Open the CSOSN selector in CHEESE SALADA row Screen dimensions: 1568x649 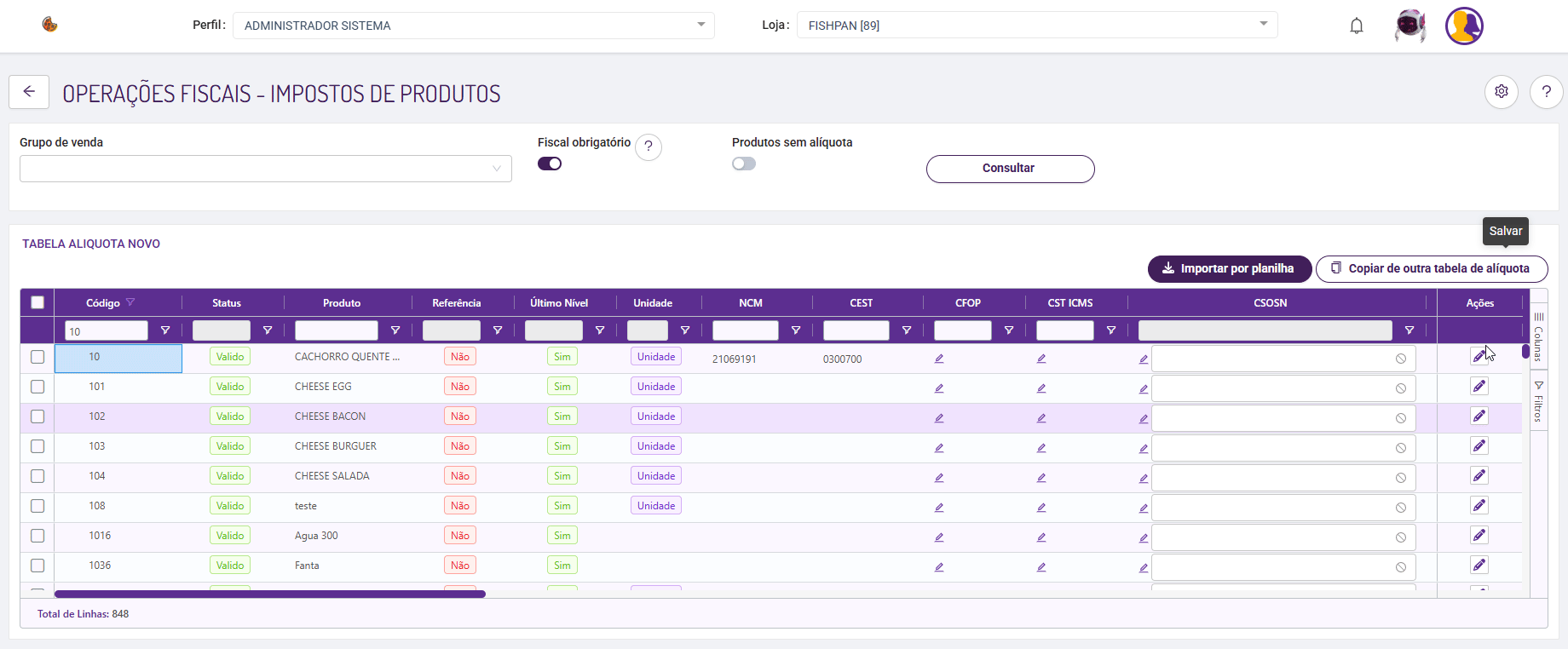pos(1283,478)
